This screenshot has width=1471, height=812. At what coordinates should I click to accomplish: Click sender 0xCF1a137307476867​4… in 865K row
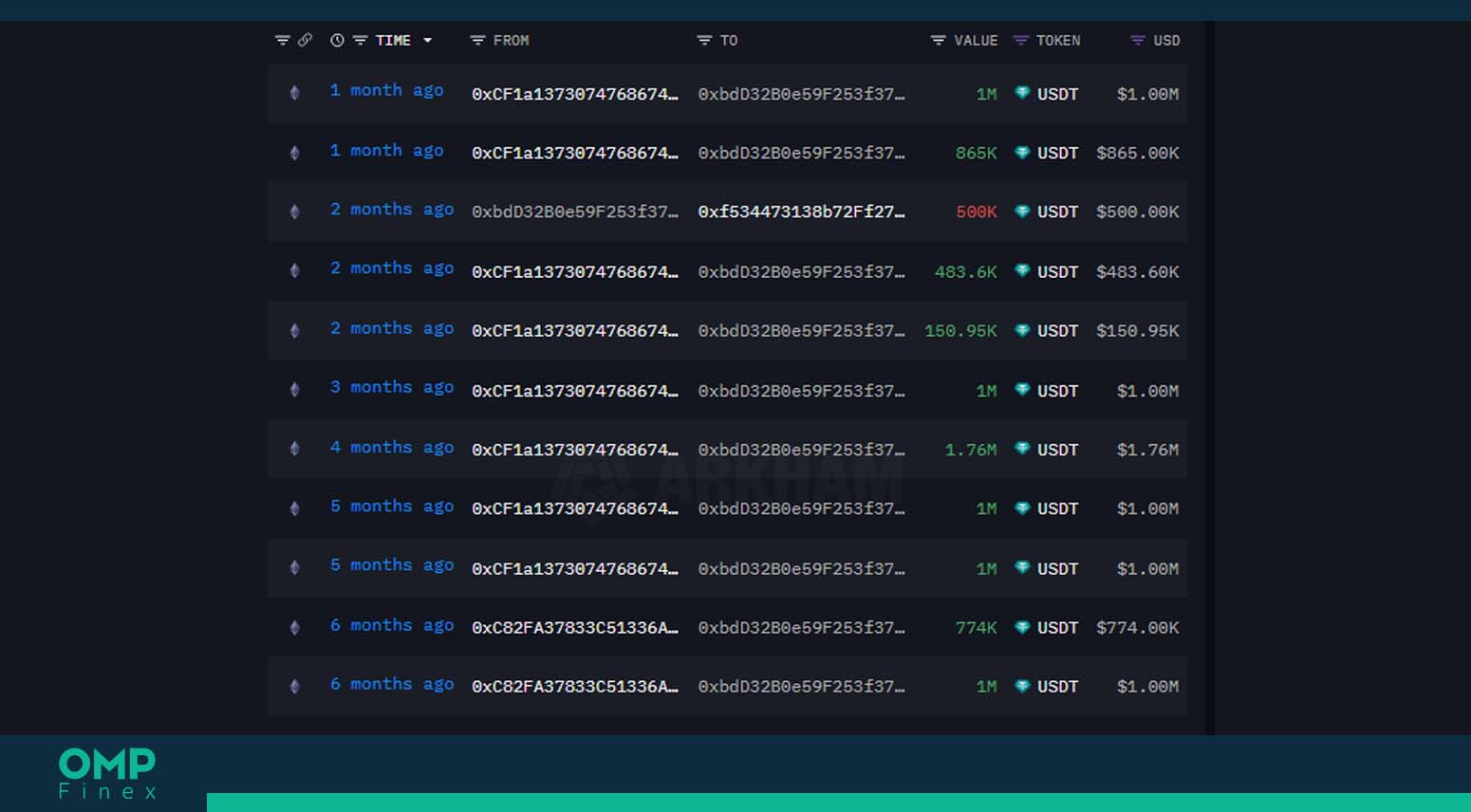[x=575, y=153]
